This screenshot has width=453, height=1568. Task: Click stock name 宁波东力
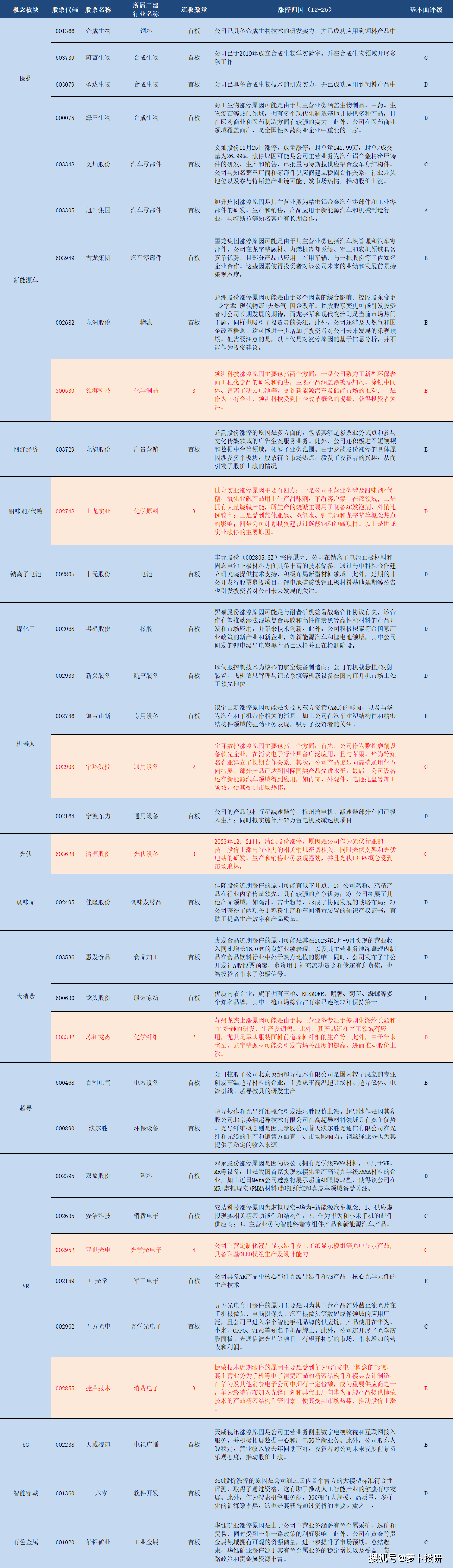coord(98,816)
